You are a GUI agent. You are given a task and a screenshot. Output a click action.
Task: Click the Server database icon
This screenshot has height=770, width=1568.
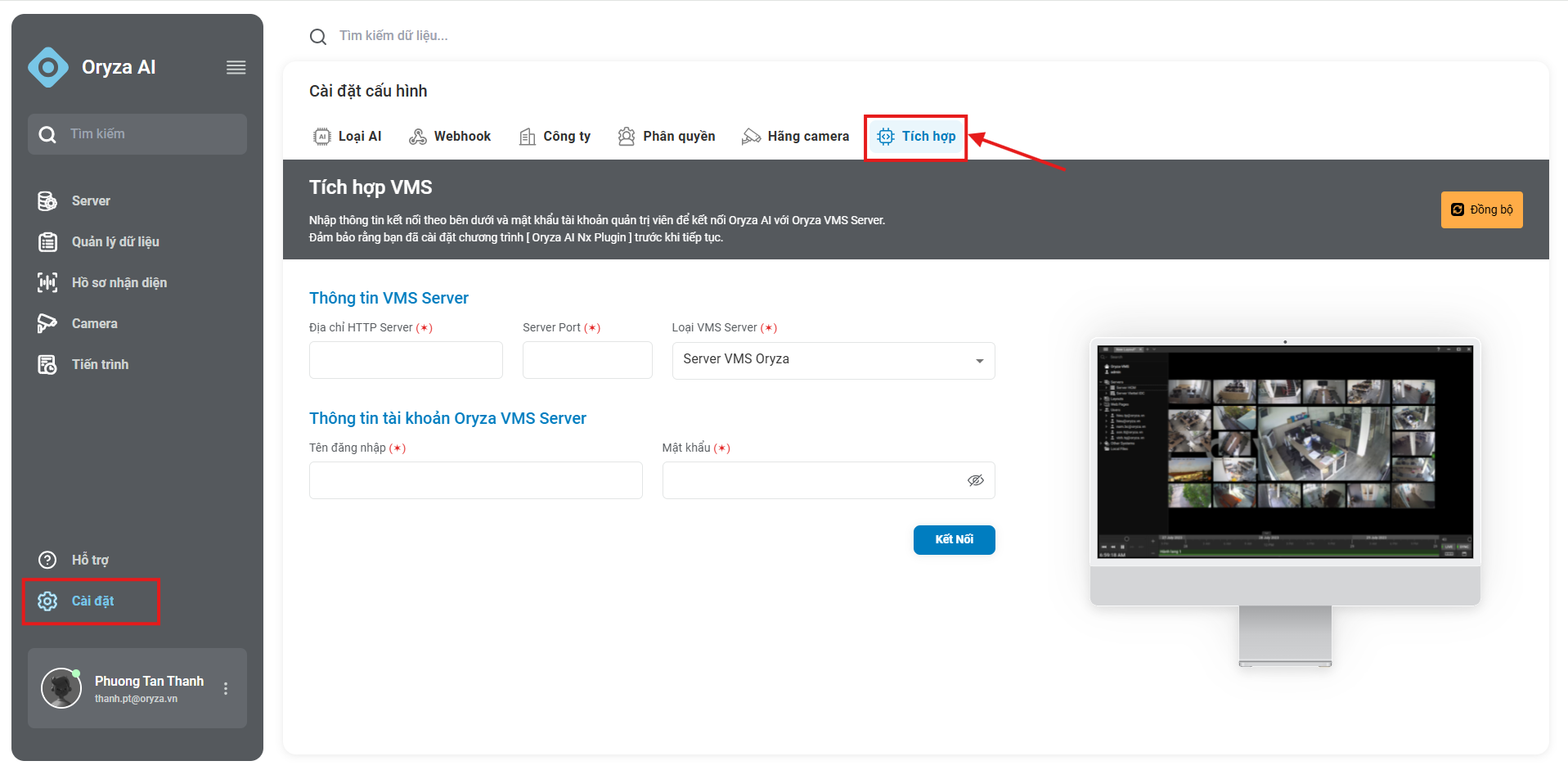click(x=47, y=201)
